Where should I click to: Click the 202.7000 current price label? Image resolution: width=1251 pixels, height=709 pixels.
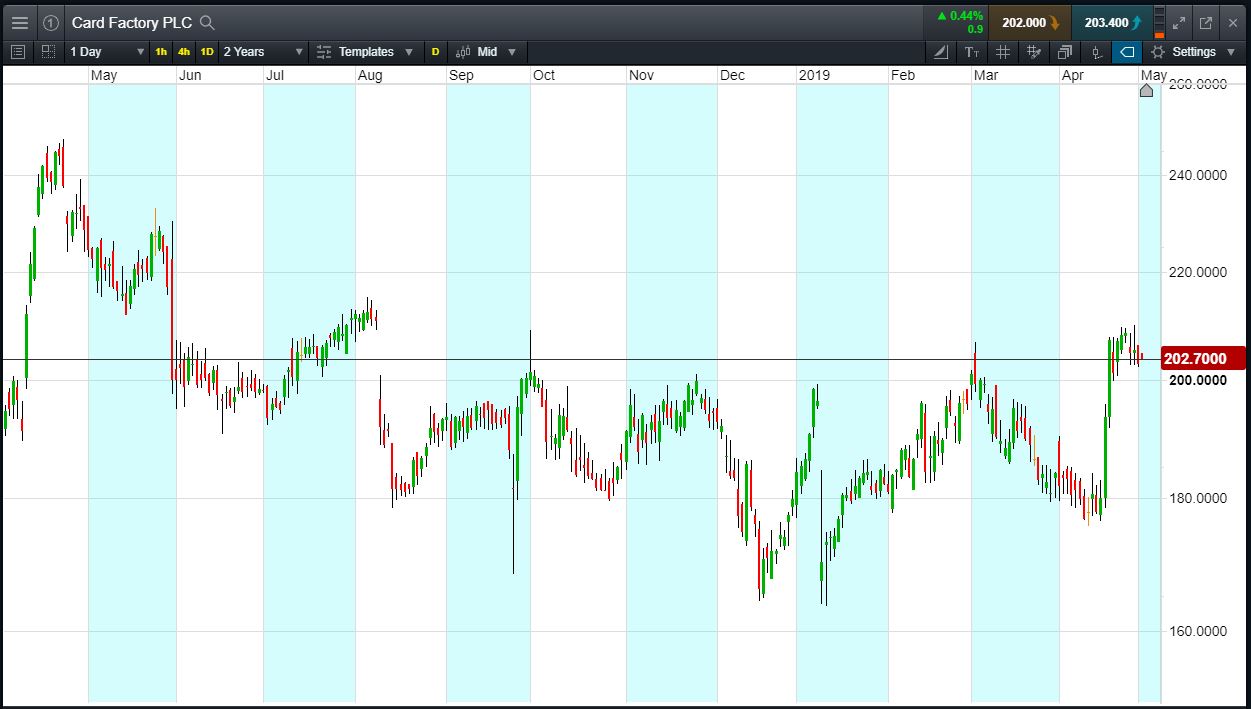[1203, 358]
